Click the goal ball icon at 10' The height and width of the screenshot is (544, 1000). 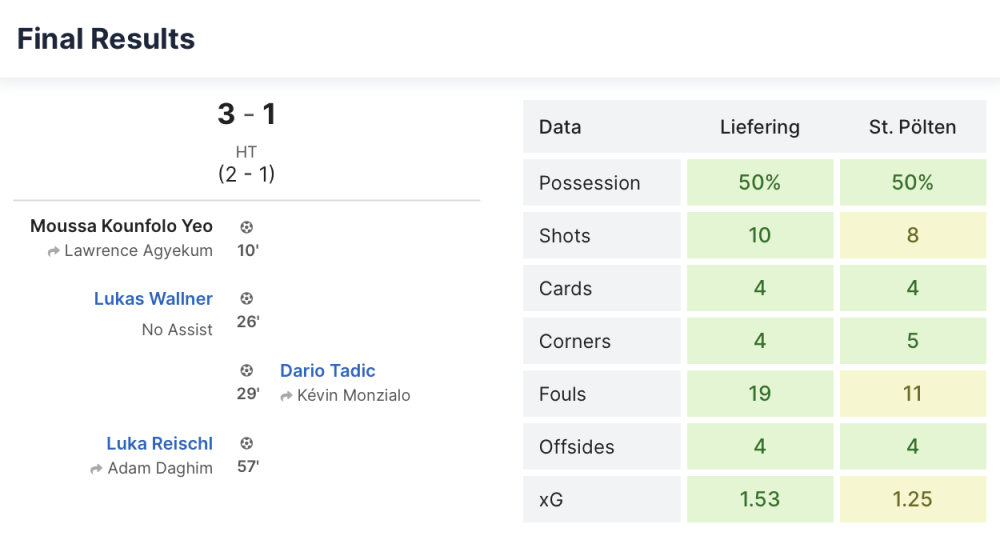tap(247, 227)
